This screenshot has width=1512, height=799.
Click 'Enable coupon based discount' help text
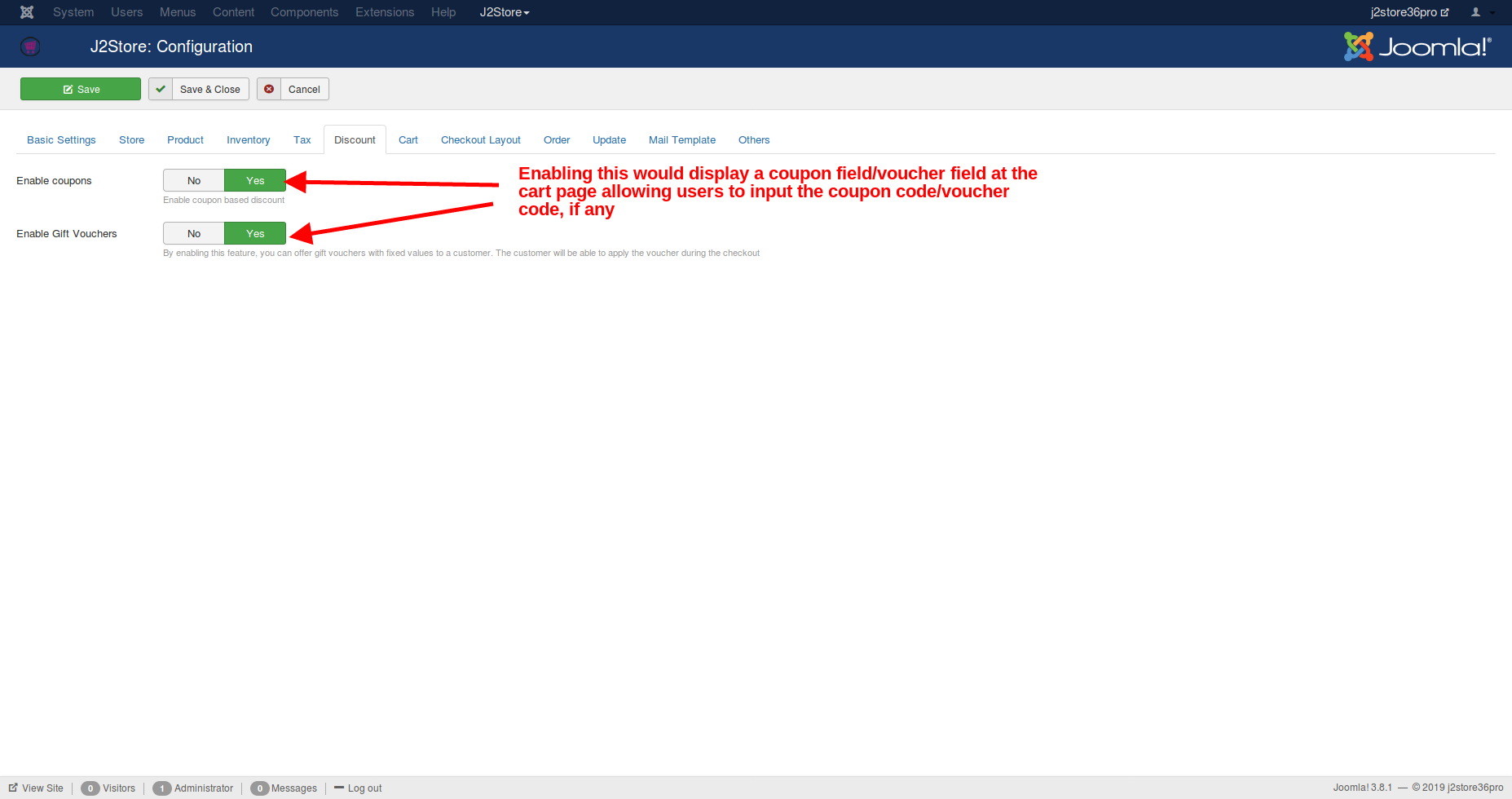pyautogui.click(x=224, y=201)
